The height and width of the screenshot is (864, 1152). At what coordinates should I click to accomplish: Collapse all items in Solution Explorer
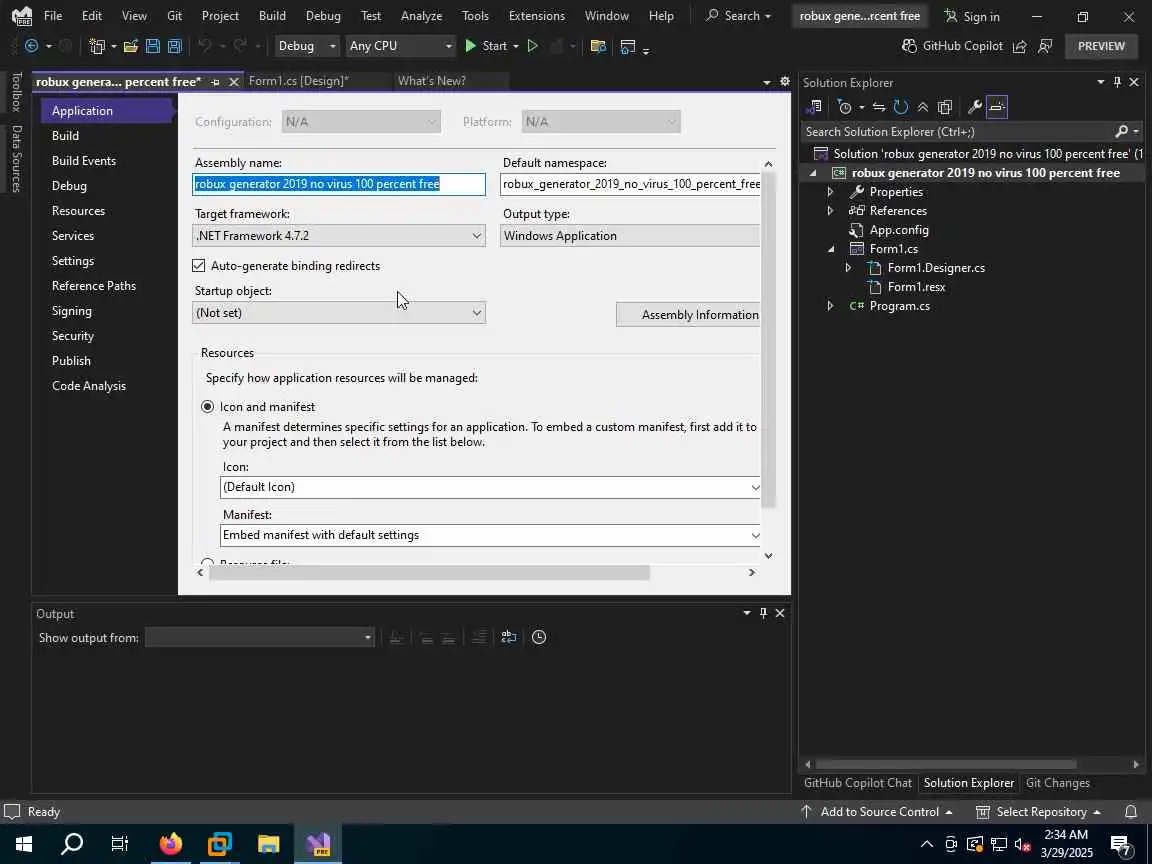[x=923, y=107]
